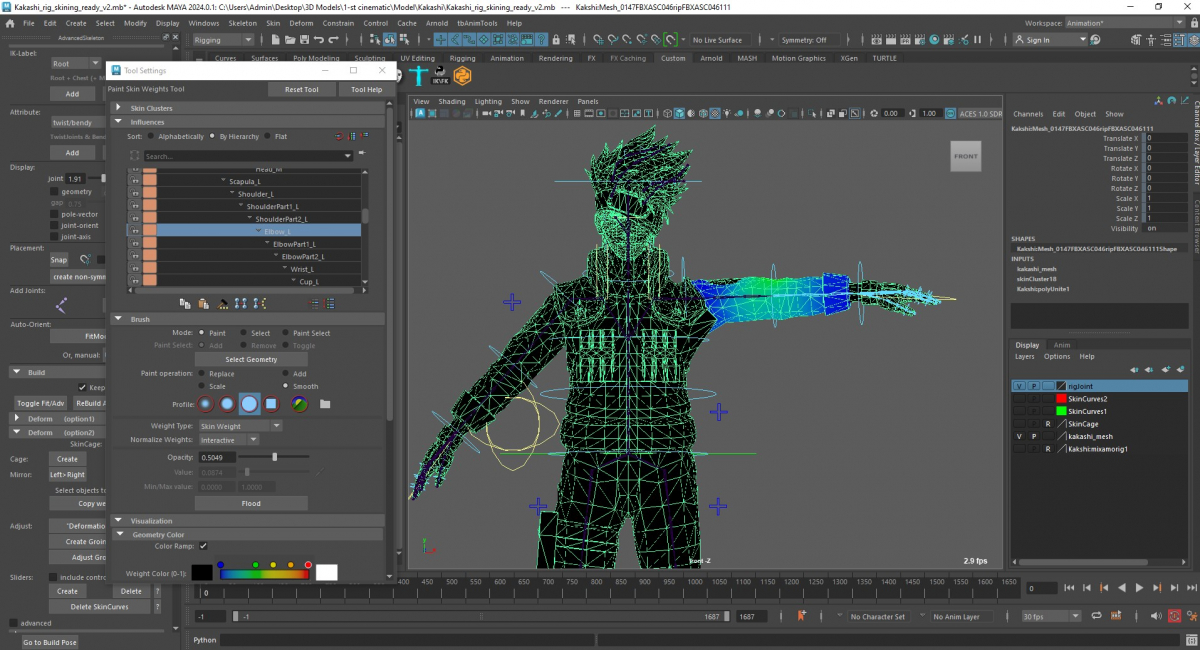Toggle the lock icon on Elbow_L influence
The height and width of the screenshot is (650, 1200).
click(135, 231)
